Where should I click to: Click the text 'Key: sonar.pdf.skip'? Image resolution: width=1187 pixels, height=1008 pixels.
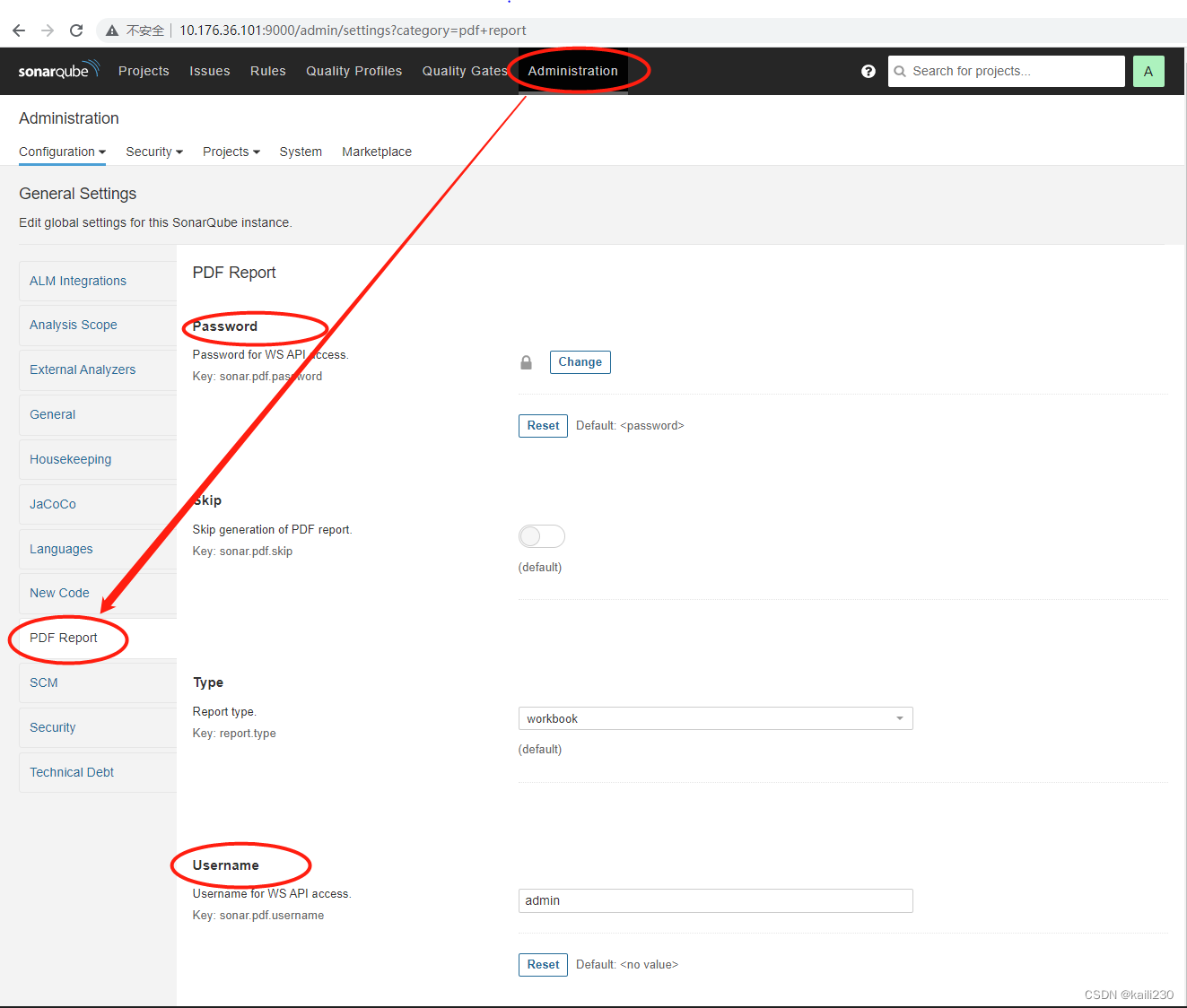point(242,552)
